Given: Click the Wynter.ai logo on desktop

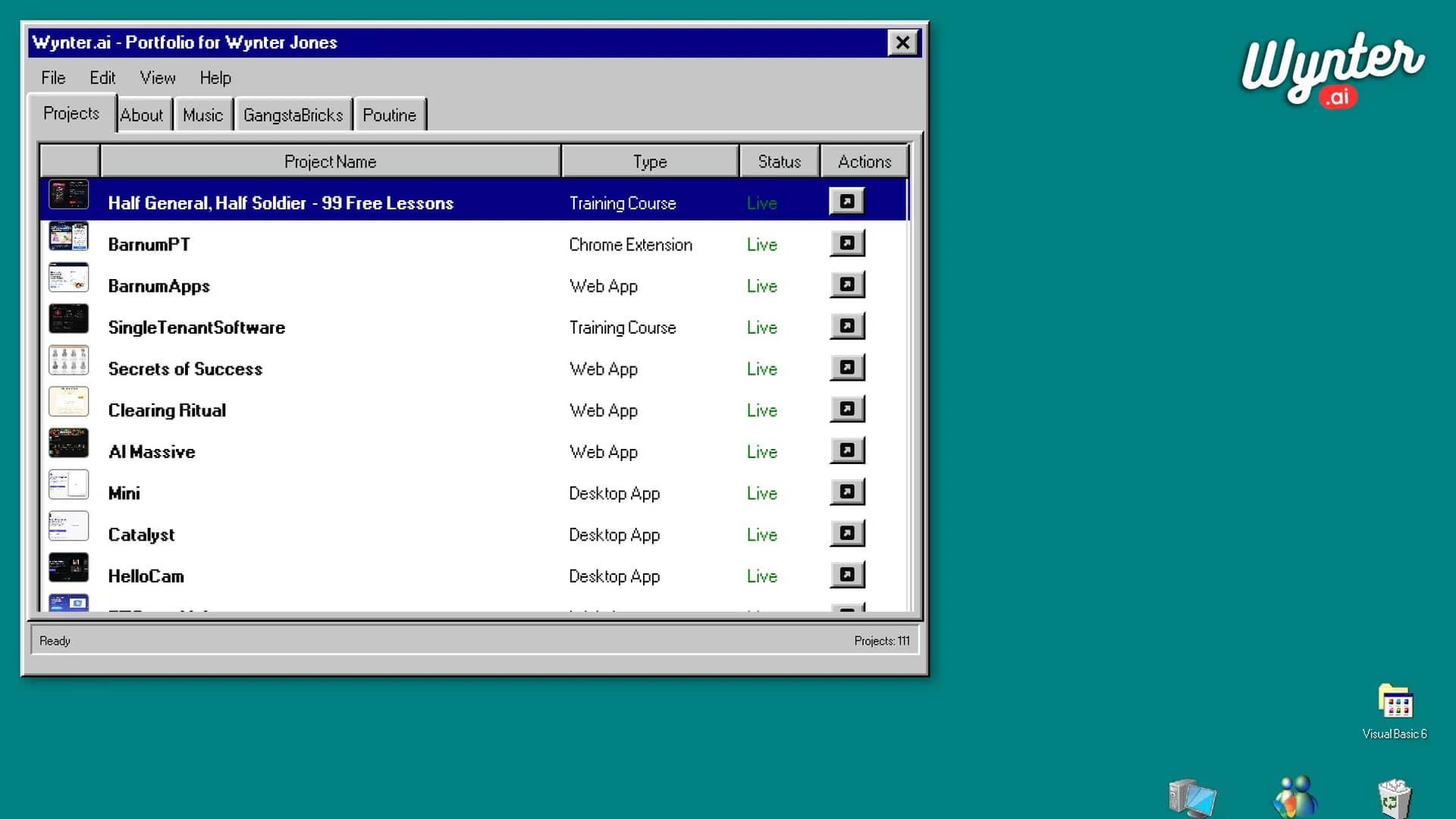Looking at the screenshot, I should click(1332, 70).
